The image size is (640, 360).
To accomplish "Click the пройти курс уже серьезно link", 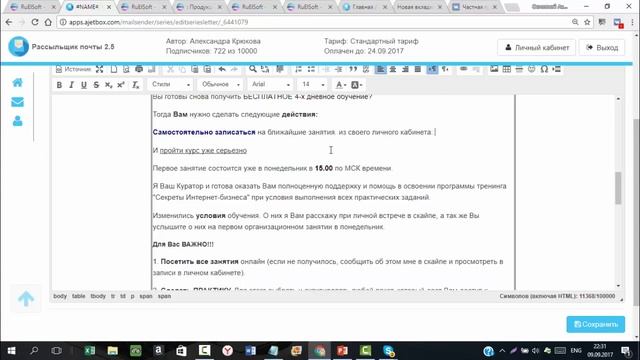I will (x=203, y=151).
